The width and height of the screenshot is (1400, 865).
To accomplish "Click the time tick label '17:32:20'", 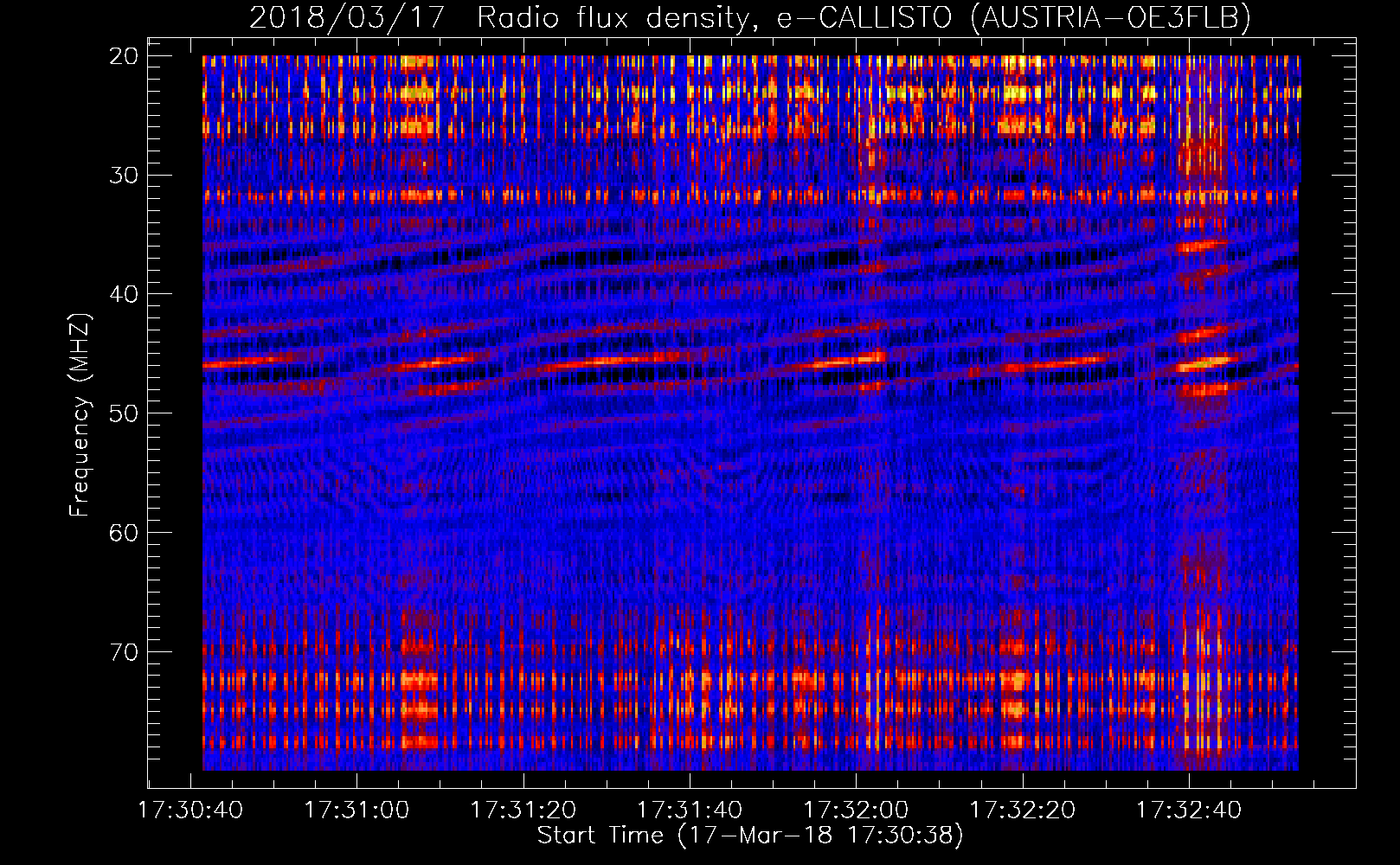I will point(1022,811).
